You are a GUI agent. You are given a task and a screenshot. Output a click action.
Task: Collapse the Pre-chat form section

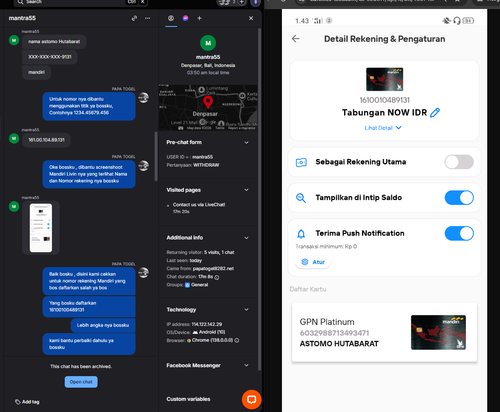[246, 143]
